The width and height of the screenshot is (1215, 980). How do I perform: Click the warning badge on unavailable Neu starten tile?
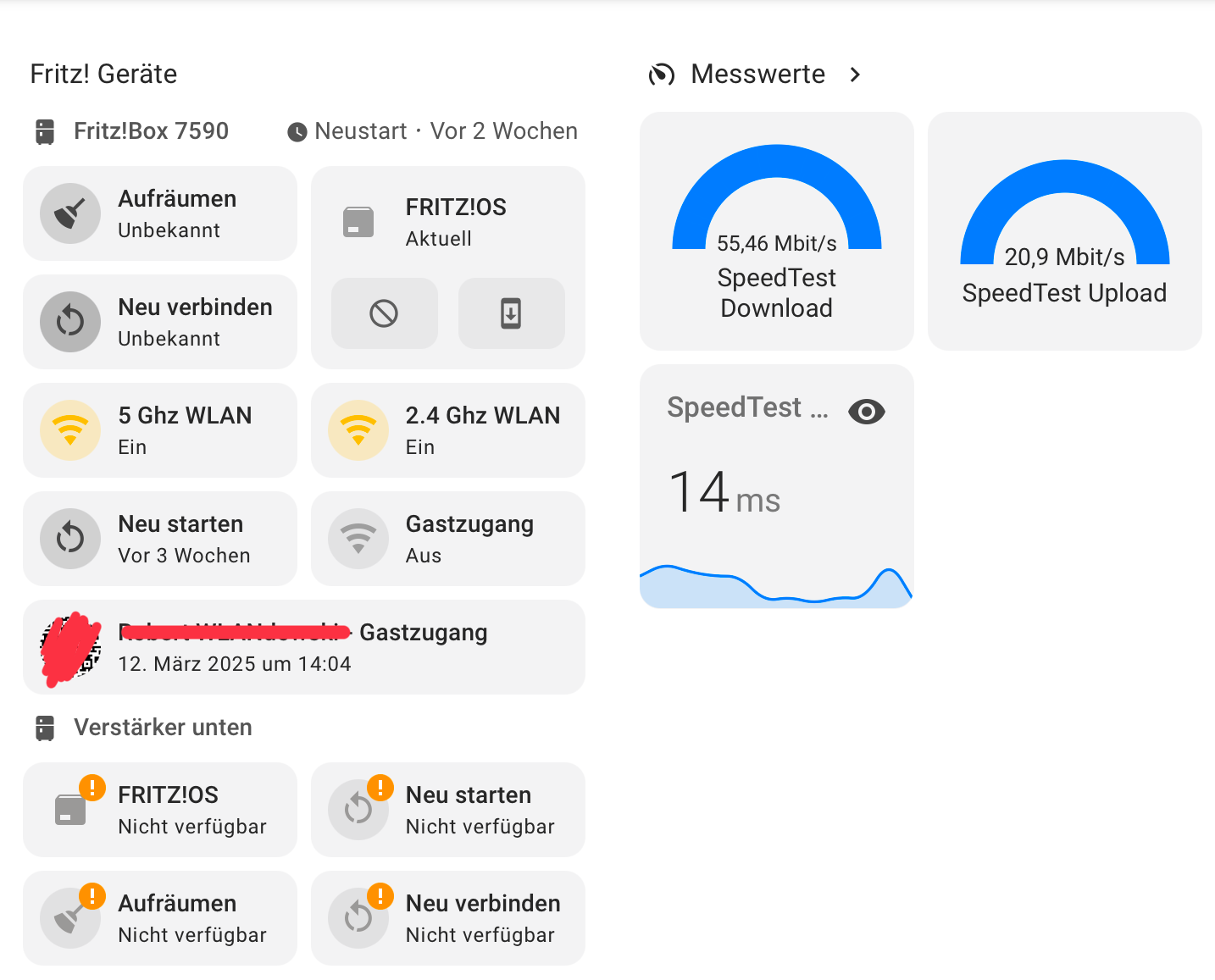coord(380,788)
